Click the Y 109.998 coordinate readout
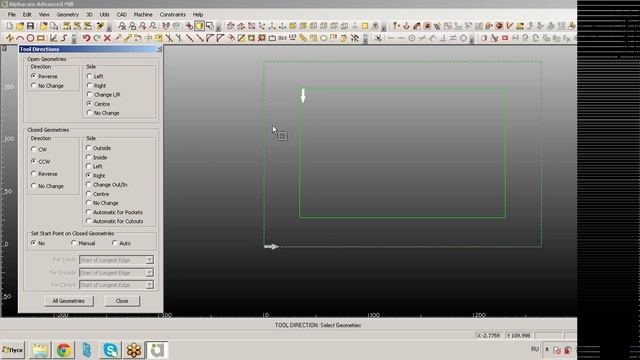The width and height of the screenshot is (640, 360). click(518, 336)
